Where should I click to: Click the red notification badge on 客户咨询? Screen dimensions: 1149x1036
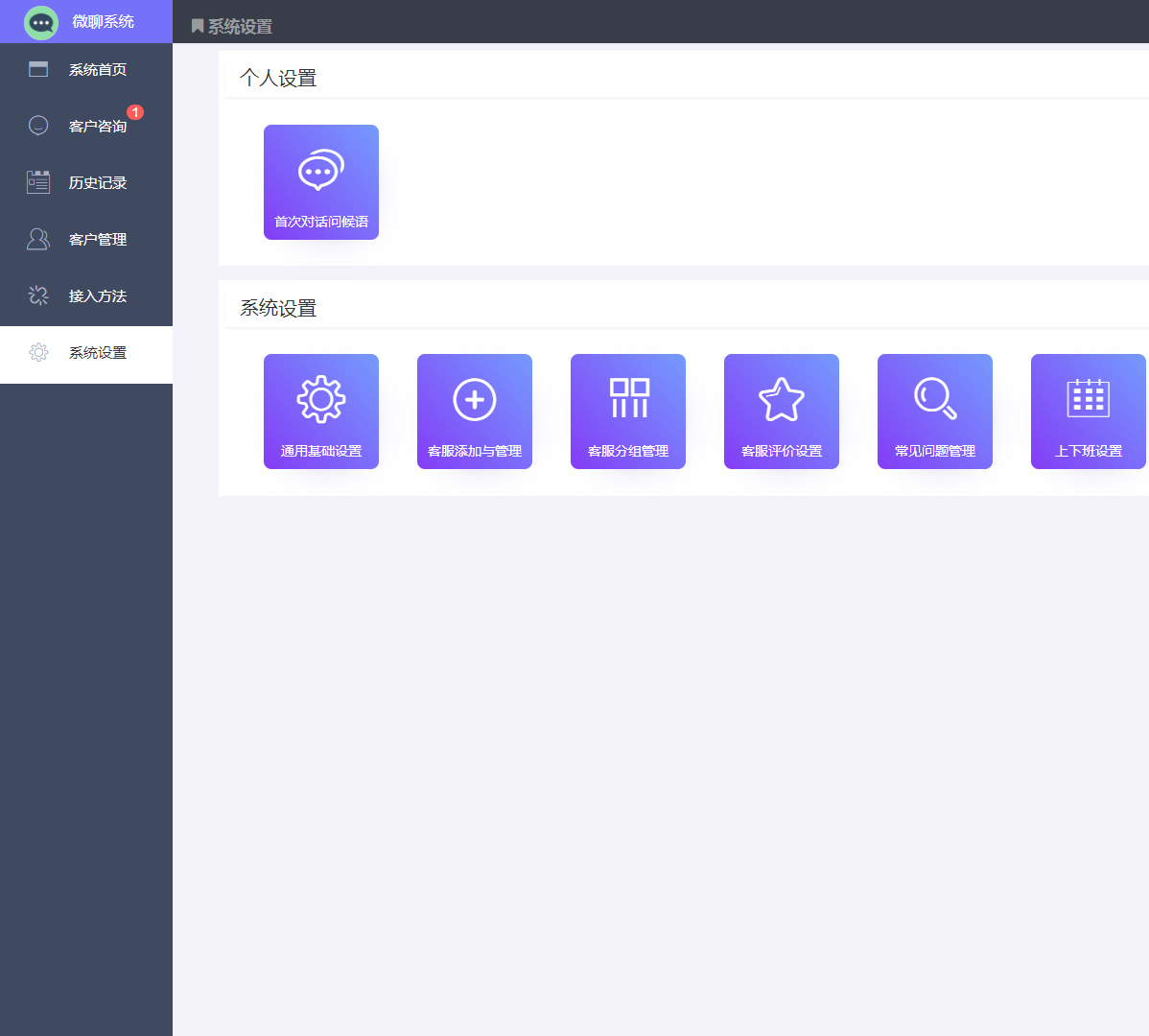(135, 112)
